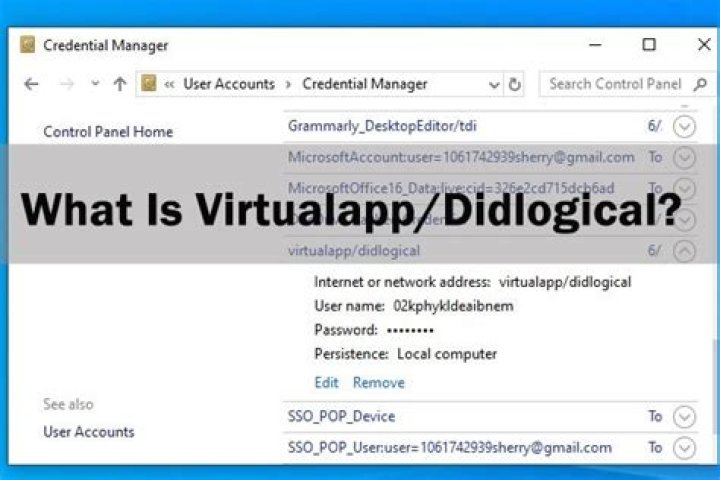Click the user name 02kphykldeaibnem

click(x=453, y=306)
